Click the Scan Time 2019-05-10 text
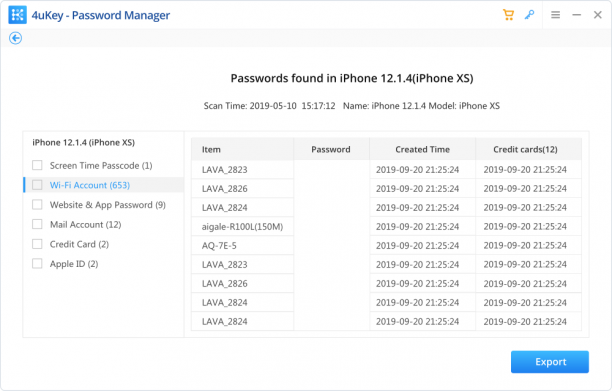 coord(269,106)
